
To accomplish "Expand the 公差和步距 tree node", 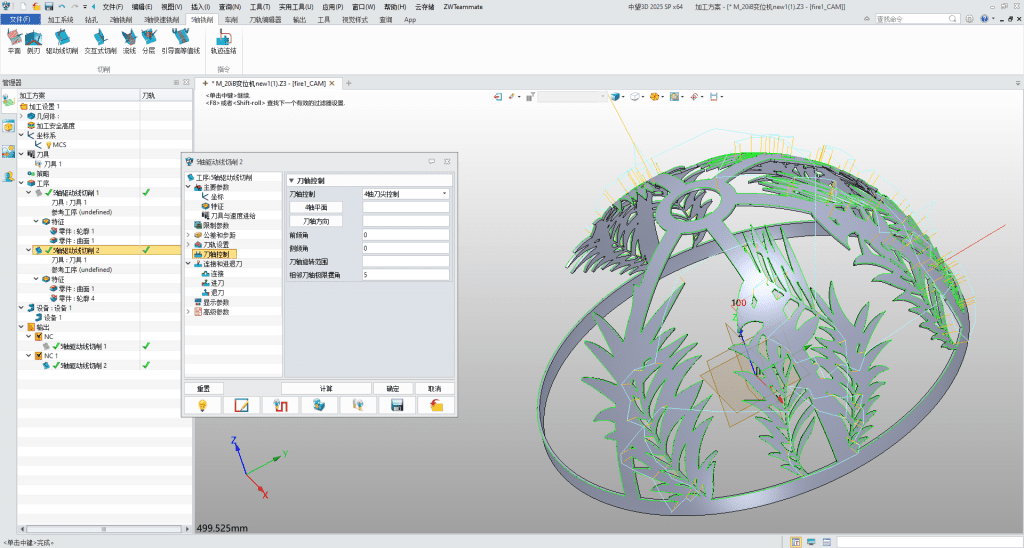I will [189, 234].
